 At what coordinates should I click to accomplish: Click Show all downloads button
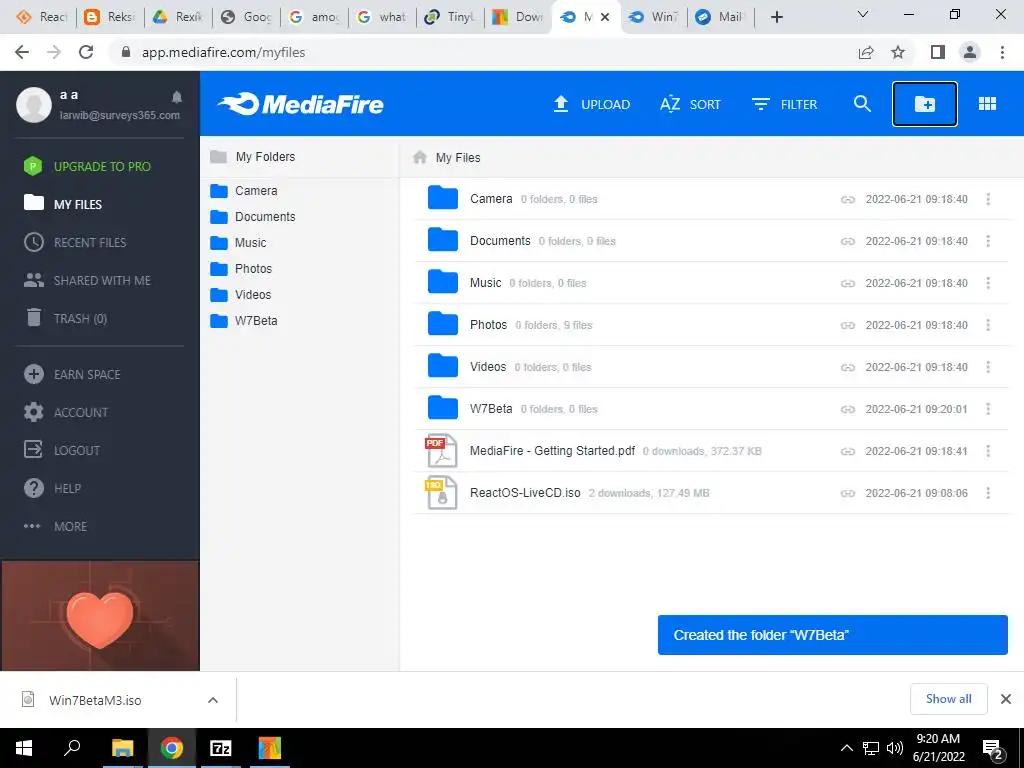coord(948,699)
